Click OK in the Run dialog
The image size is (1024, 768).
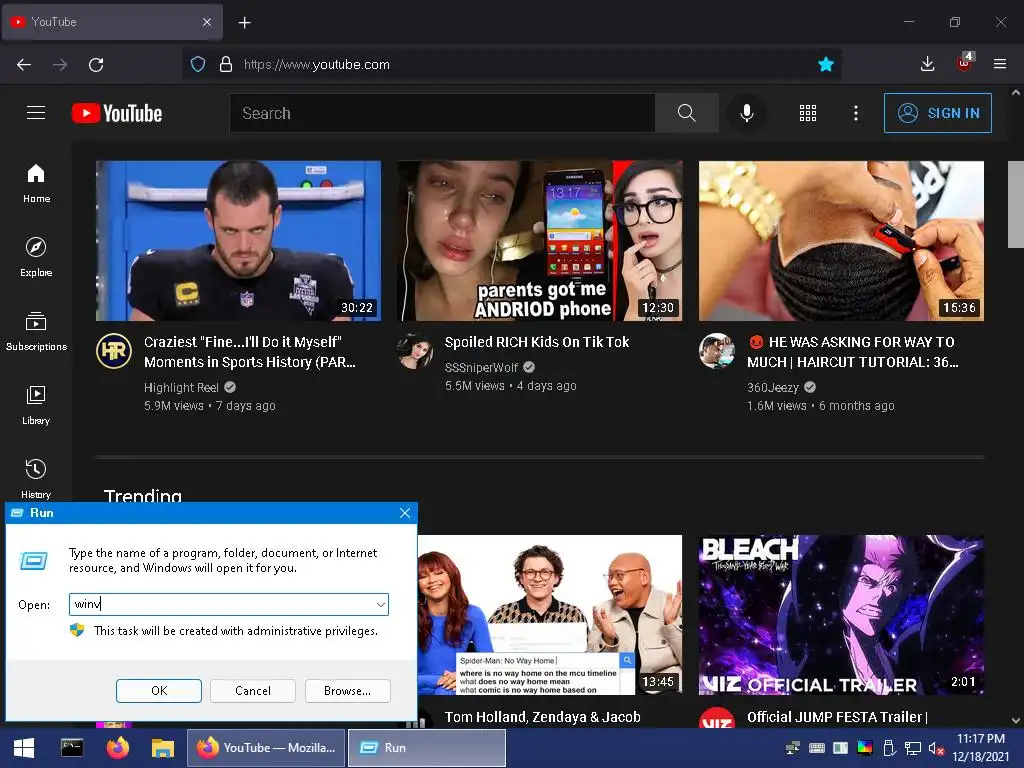(x=159, y=691)
